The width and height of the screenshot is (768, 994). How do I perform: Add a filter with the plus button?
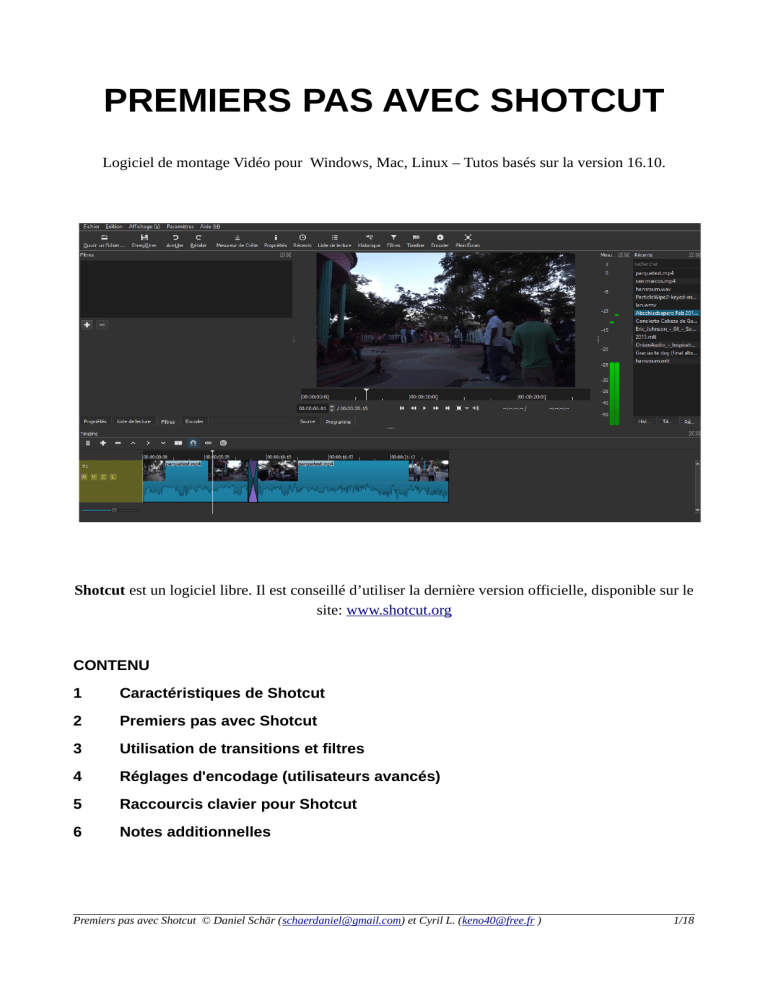pos(87,324)
